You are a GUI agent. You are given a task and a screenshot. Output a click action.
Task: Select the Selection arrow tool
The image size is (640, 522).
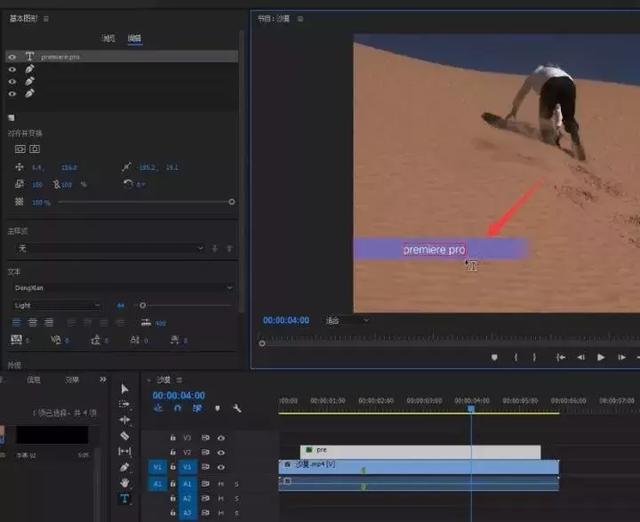[x=124, y=388]
